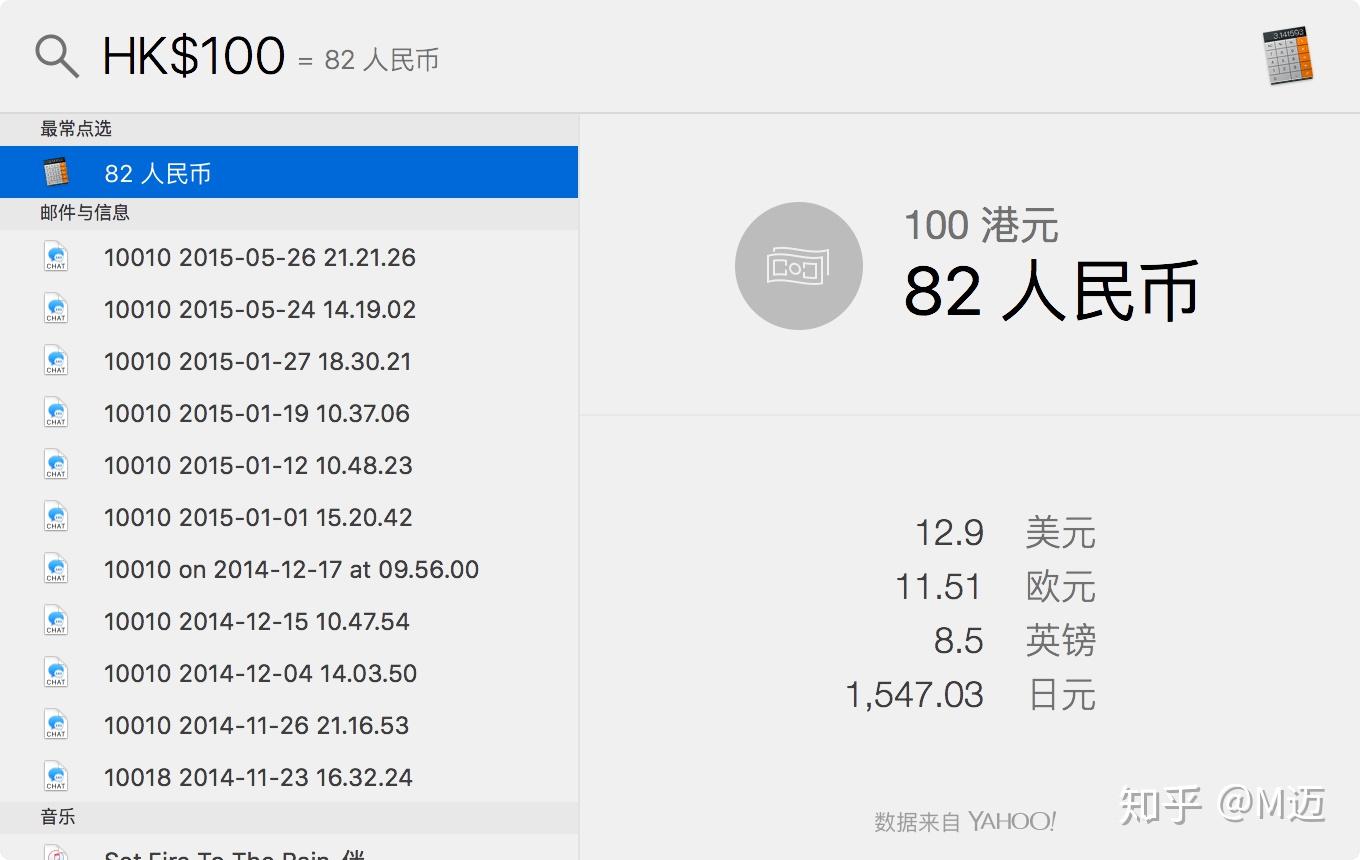Open message 10010 2015-05-24 14.19.02
The height and width of the screenshot is (860, 1360).
click(259, 309)
